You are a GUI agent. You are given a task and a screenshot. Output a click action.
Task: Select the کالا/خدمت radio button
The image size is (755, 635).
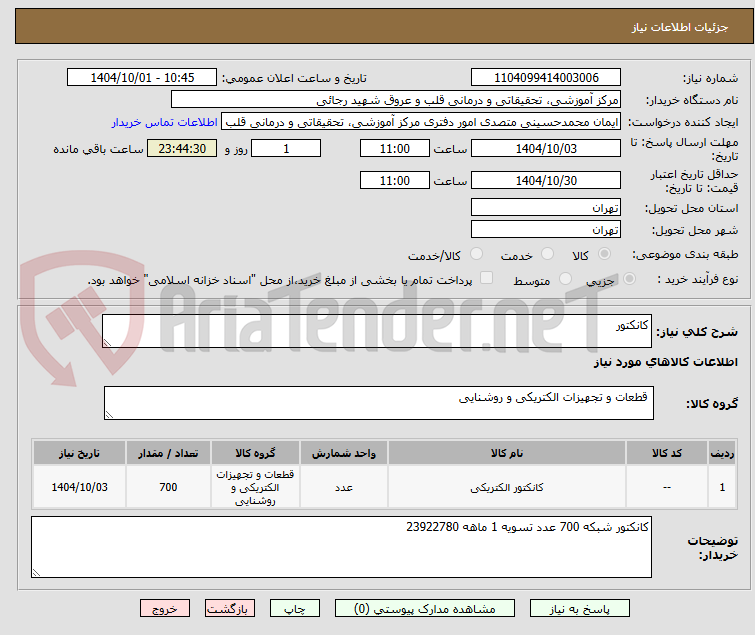(476, 254)
